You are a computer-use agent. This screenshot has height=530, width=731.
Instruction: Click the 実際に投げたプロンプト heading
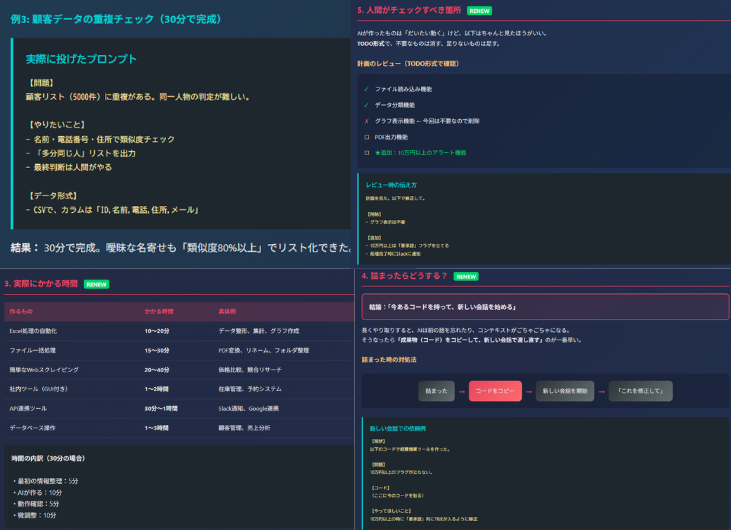[81, 59]
